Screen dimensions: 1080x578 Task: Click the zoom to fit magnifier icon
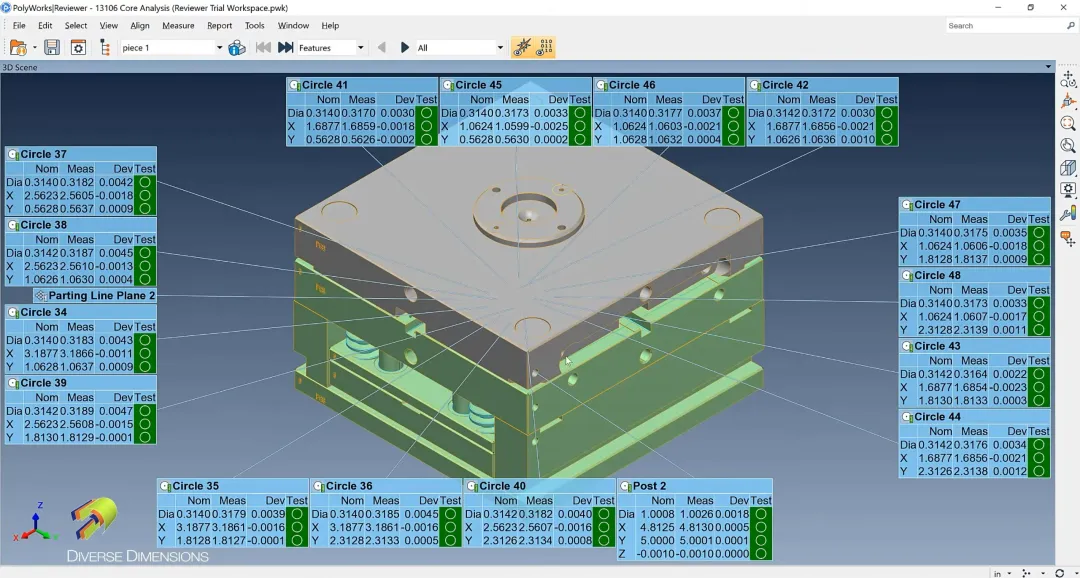(x=1068, y=123)
